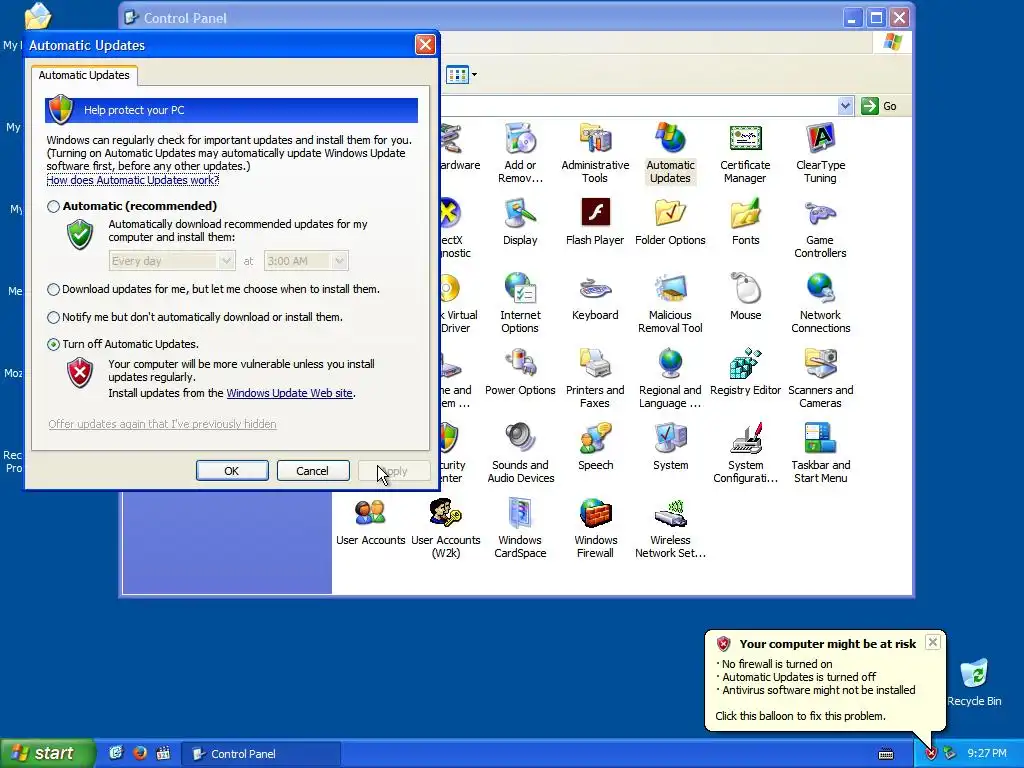Expand the '3:00 AM' time dropdown
The image size is (1024, 768).
340,261
